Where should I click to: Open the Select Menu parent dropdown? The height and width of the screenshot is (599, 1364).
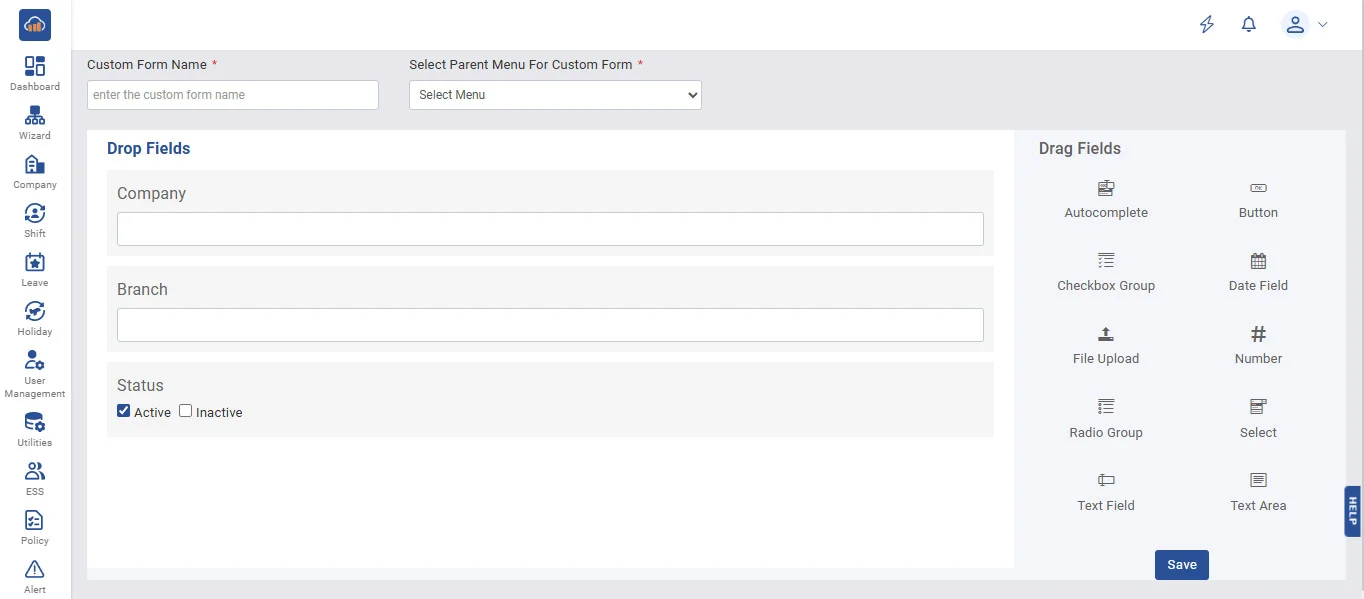(x=555, y=95)
